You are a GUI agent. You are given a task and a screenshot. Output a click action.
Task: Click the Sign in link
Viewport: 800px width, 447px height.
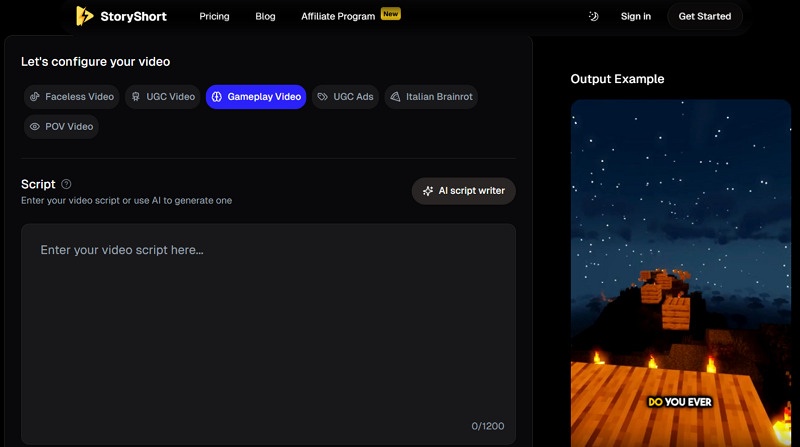tap(636, 16)
